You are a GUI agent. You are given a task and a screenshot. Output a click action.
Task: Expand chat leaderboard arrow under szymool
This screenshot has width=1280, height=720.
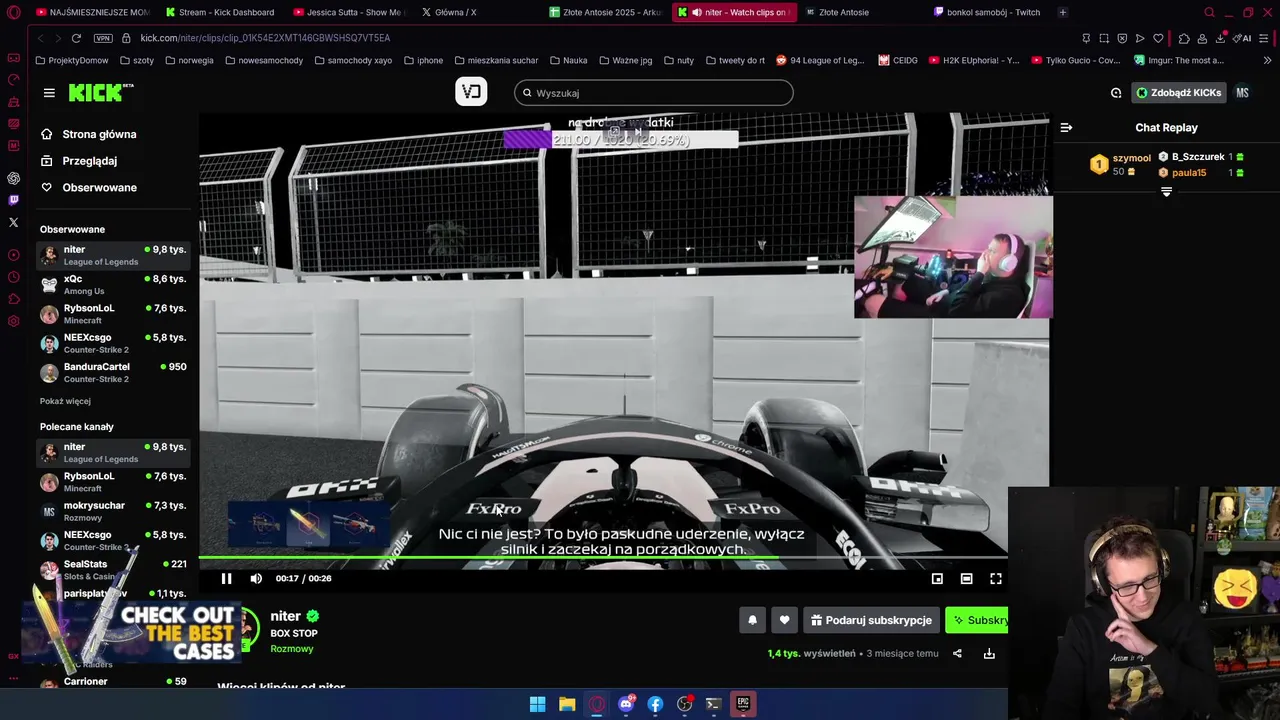(1166, 192)
